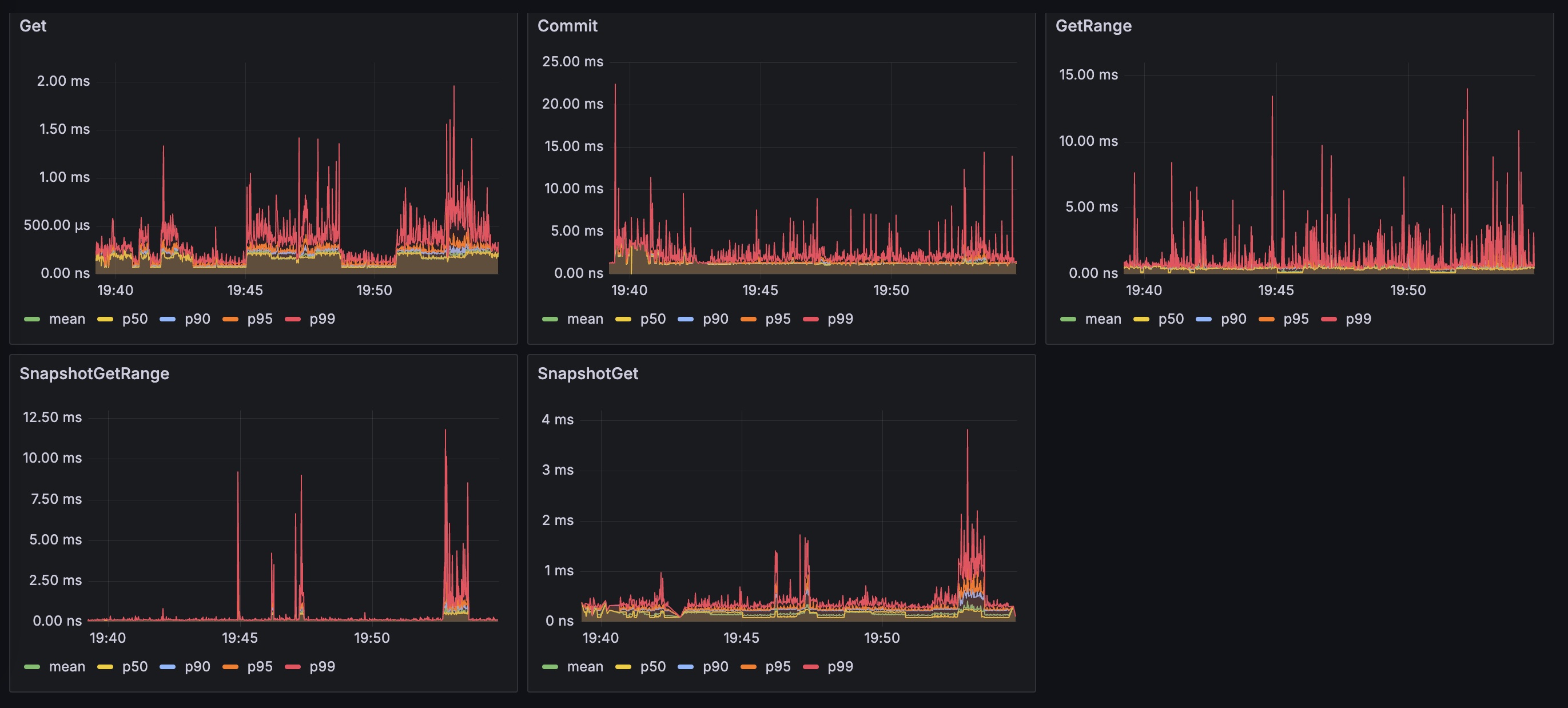The height and width of the screenshot is (708, 1568).
Task: Toggle the p50 series in Commit legend
Action: [652, 319]
